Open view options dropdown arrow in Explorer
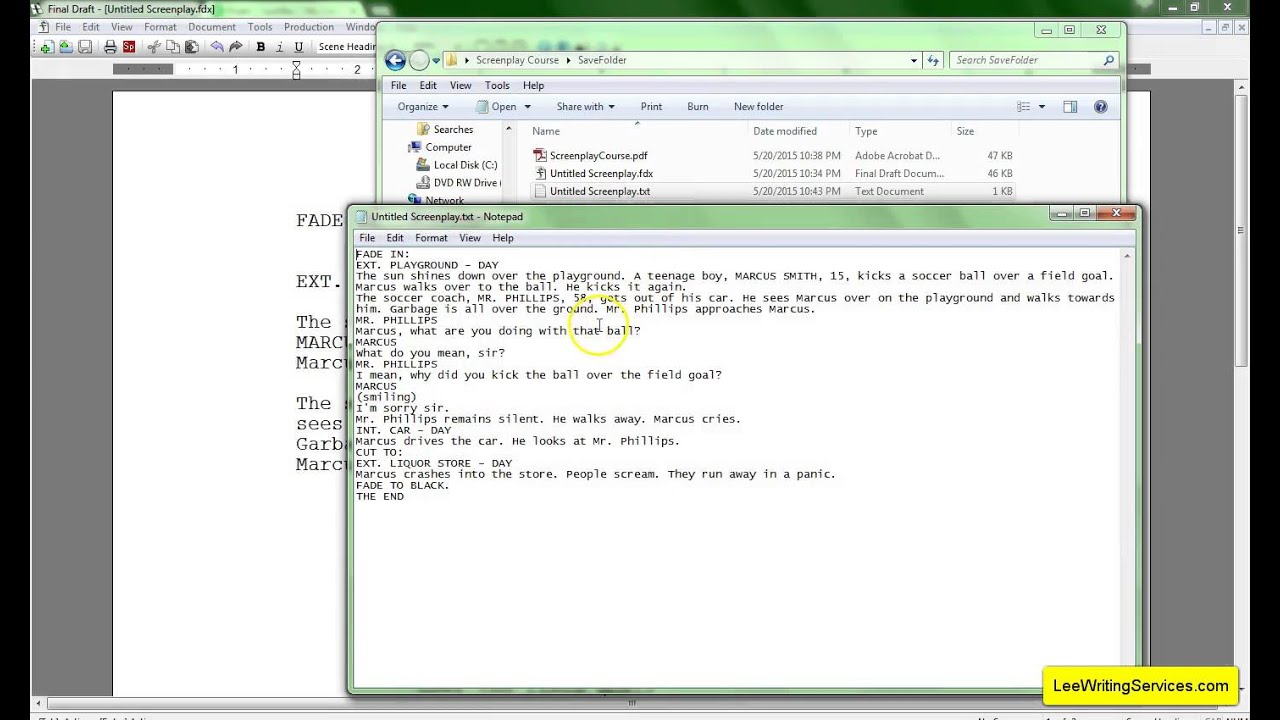Image resolution: width=1280 pixels, height=720 pixels. pos(1041,107)
